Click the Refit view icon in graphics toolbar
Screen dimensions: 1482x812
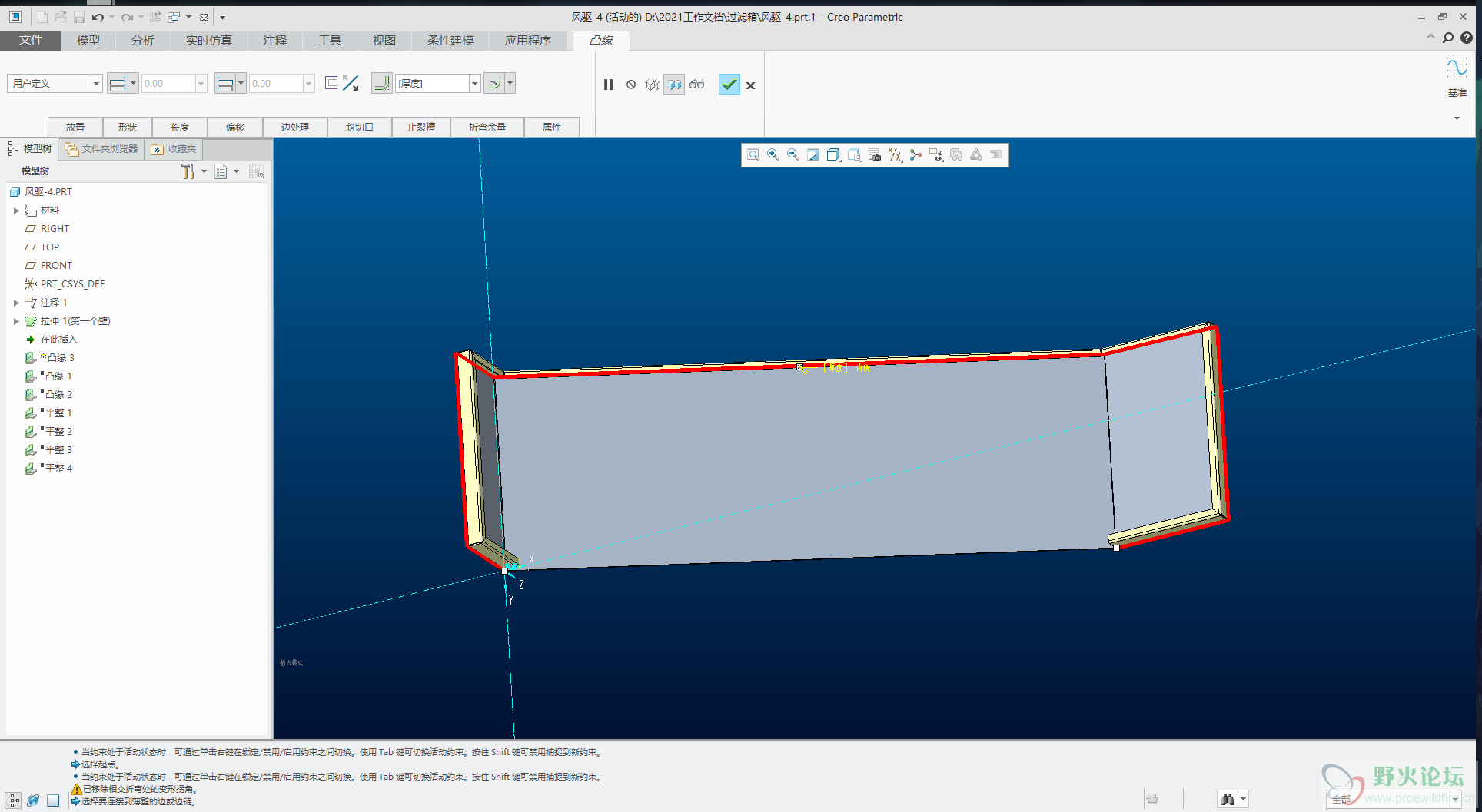tap(753, 154)
